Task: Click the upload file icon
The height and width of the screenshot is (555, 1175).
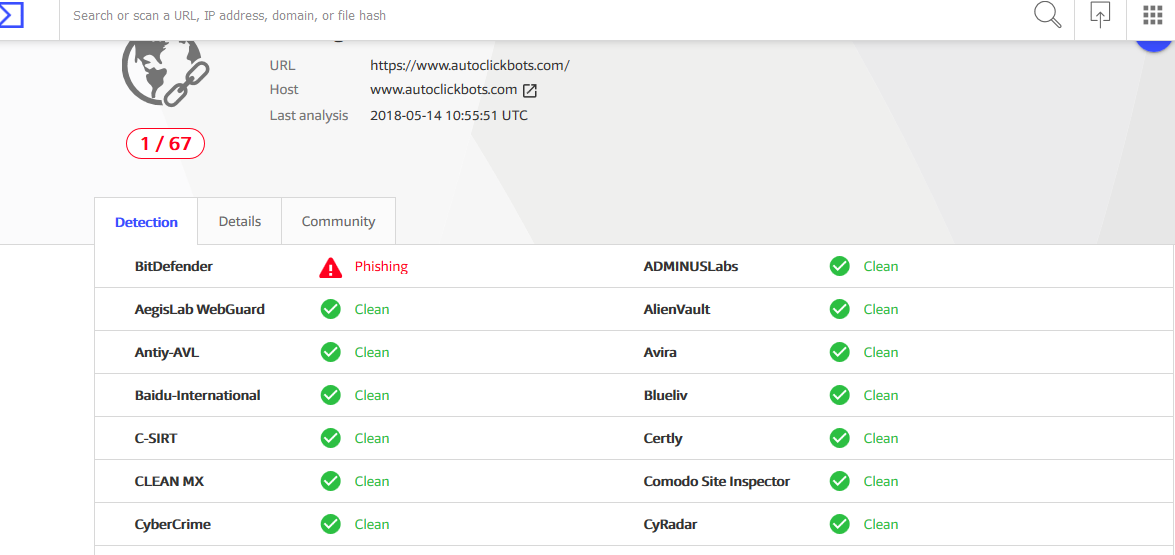Action: pyautogui.click(x=1100, y=15)
